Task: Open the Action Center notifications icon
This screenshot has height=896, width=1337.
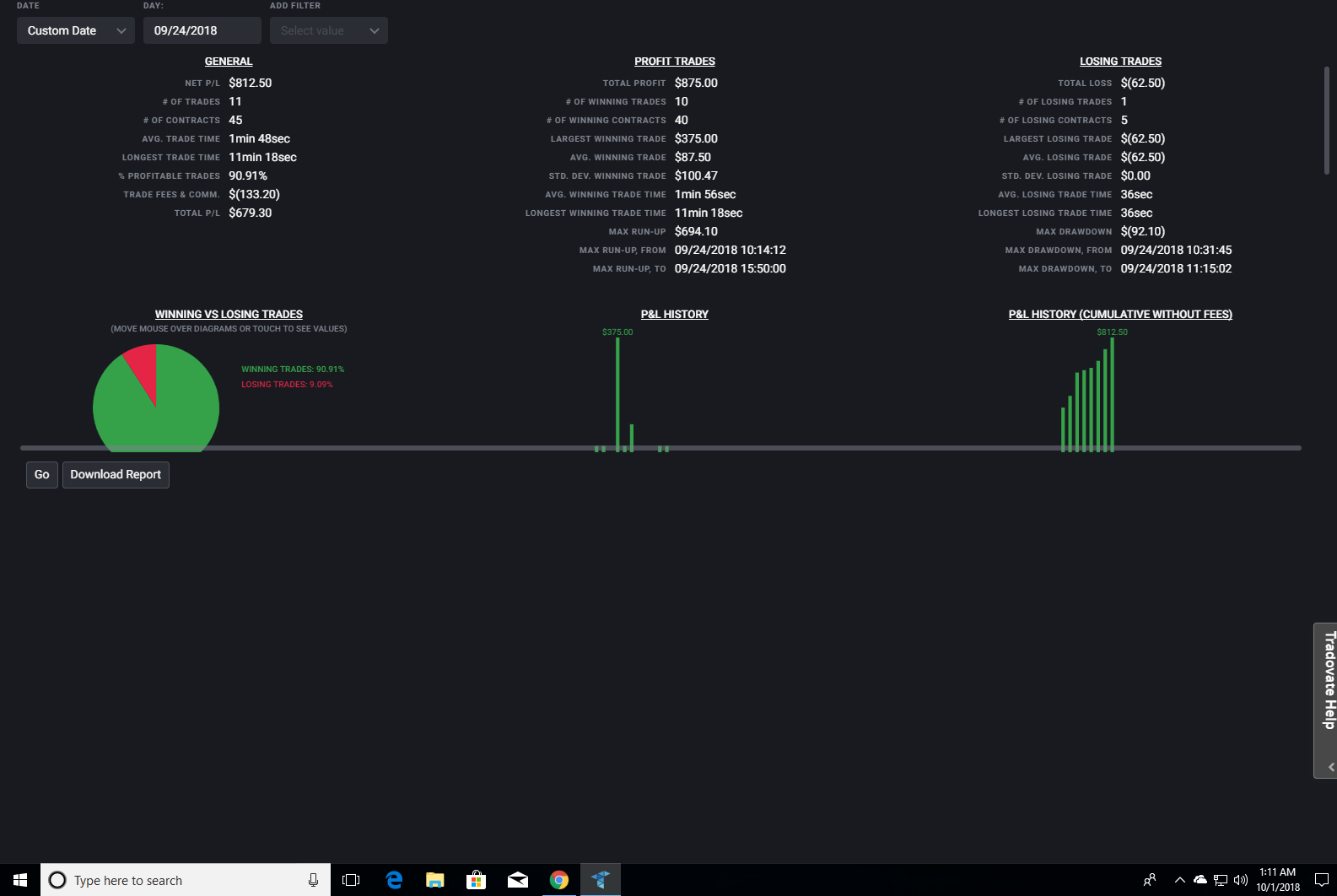Action: [1322, 880]
